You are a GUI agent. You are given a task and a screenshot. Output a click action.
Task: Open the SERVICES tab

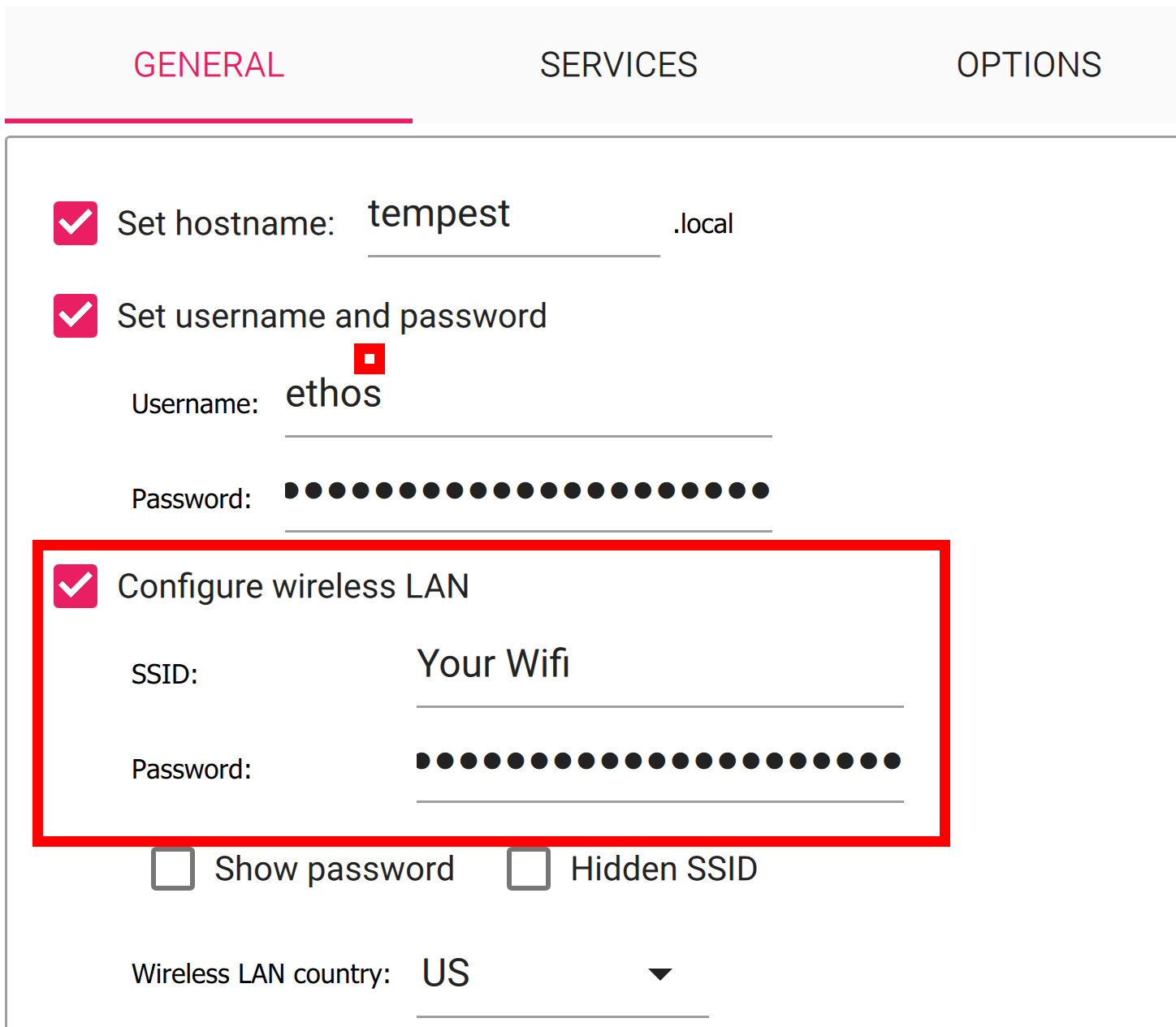point(618,65)
